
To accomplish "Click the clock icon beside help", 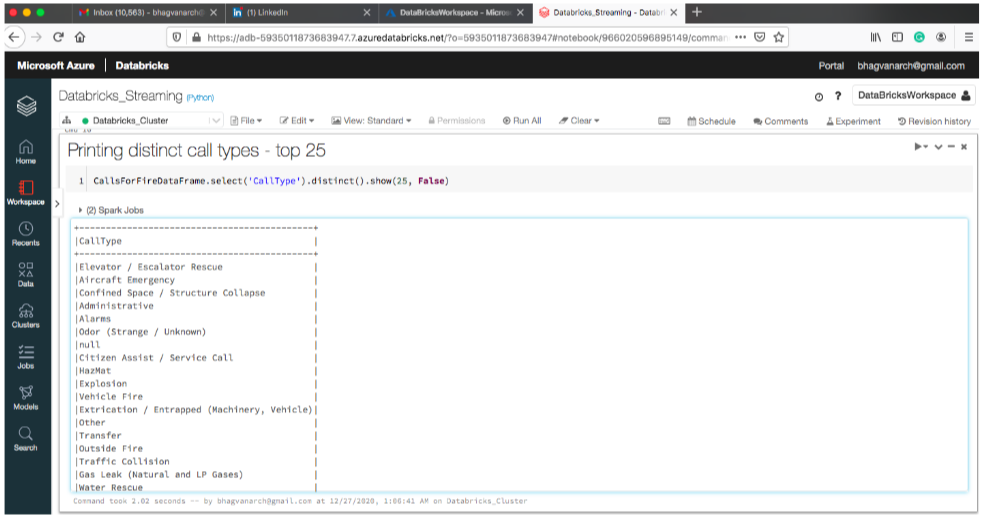I will tap(819, 96).
